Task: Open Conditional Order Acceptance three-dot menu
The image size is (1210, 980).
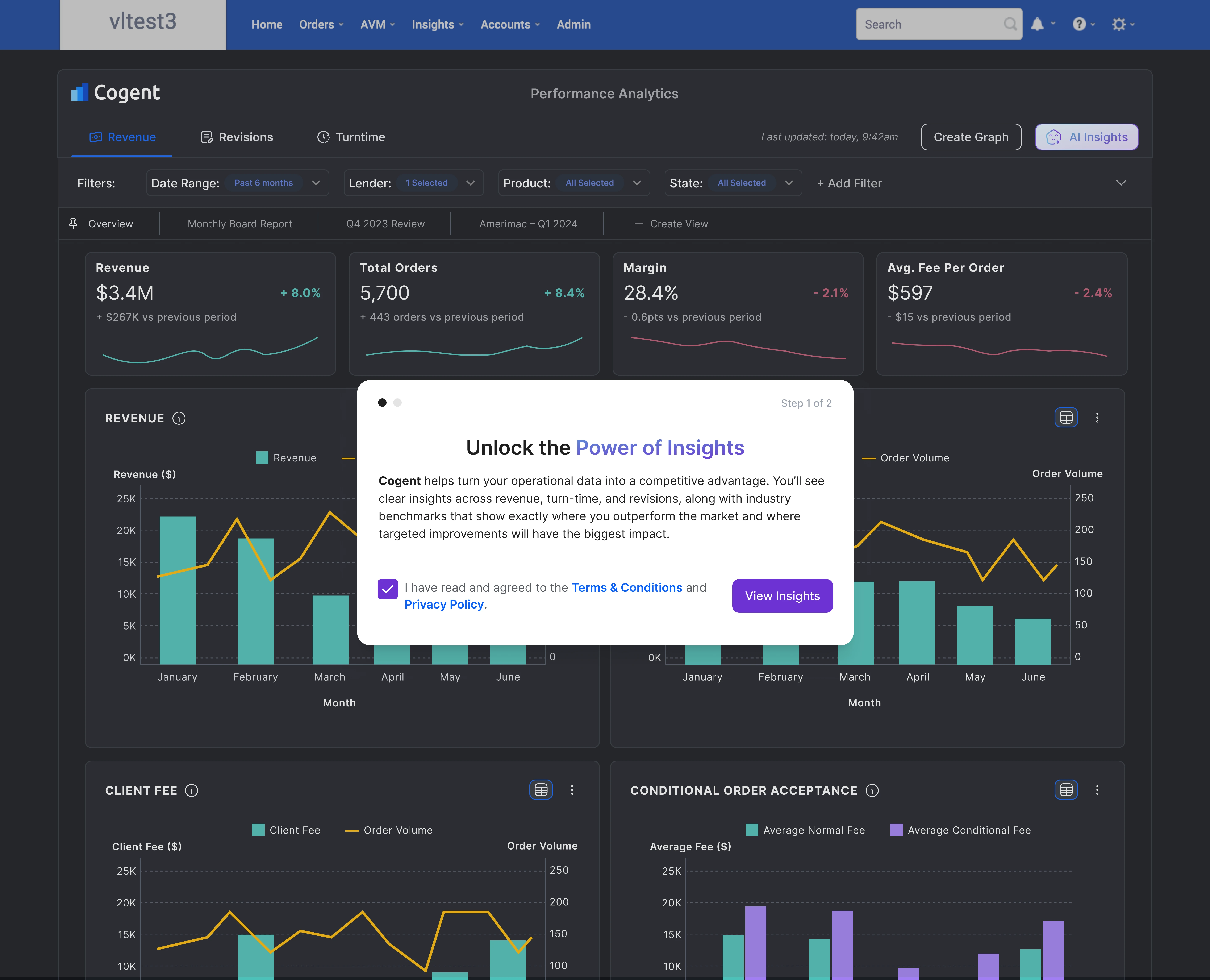Action: (x=1097, y=790)
